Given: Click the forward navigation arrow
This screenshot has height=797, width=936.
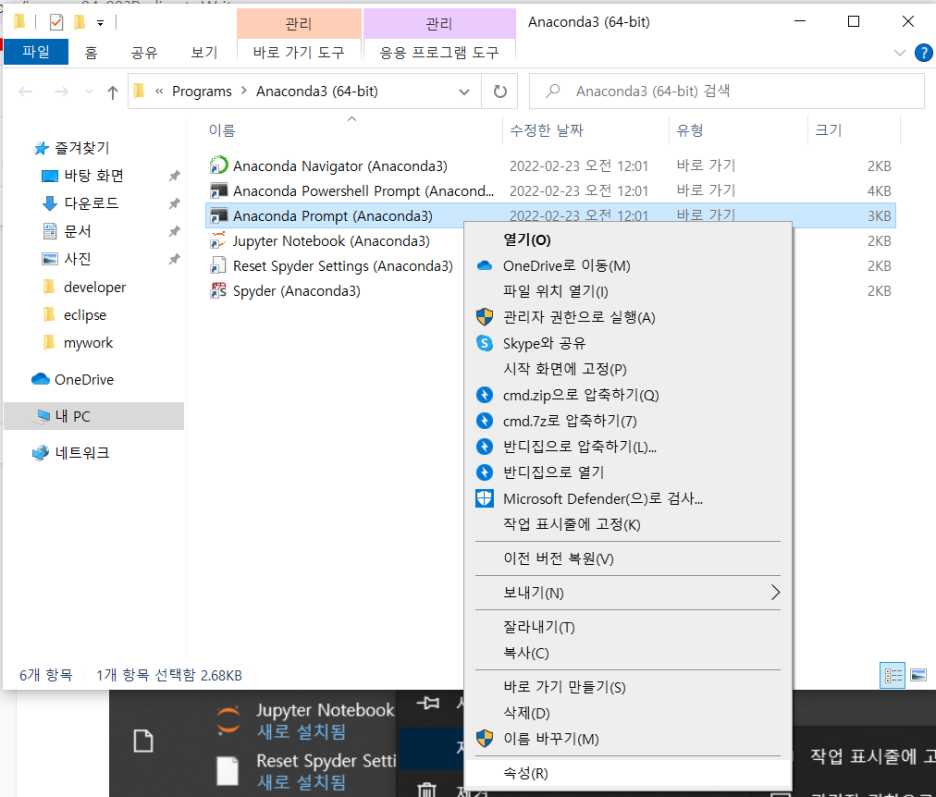Looking at the screenshot, I should click(61, 91).
